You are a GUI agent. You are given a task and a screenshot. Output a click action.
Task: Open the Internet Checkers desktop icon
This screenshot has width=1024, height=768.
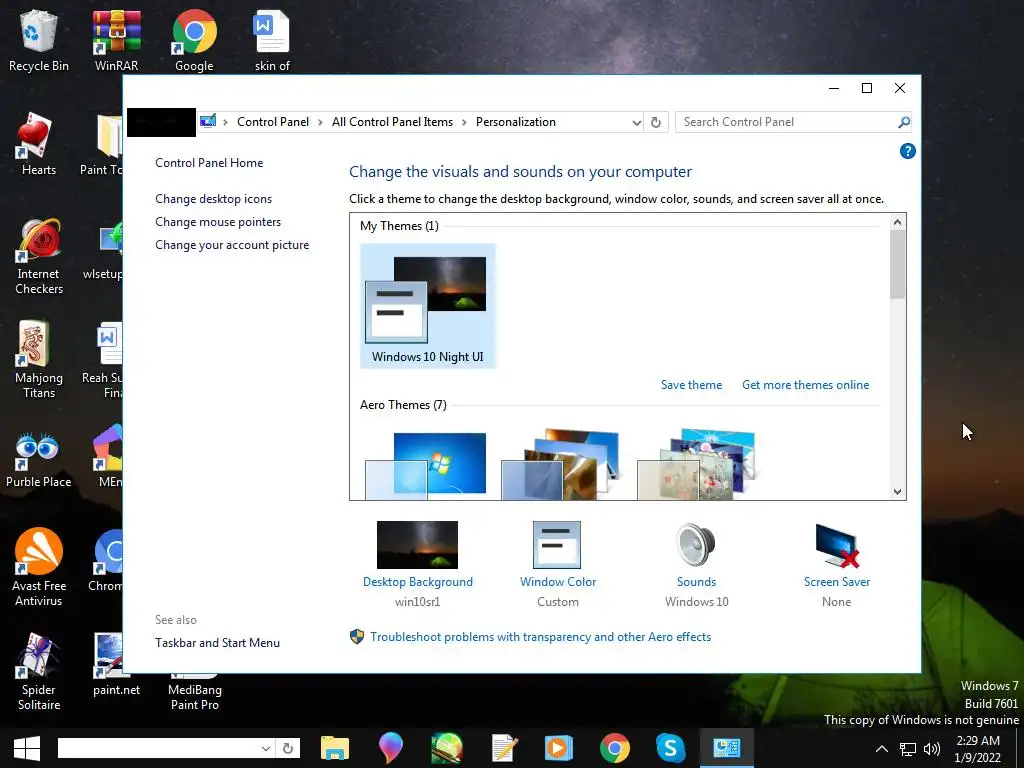pos(39,256)
